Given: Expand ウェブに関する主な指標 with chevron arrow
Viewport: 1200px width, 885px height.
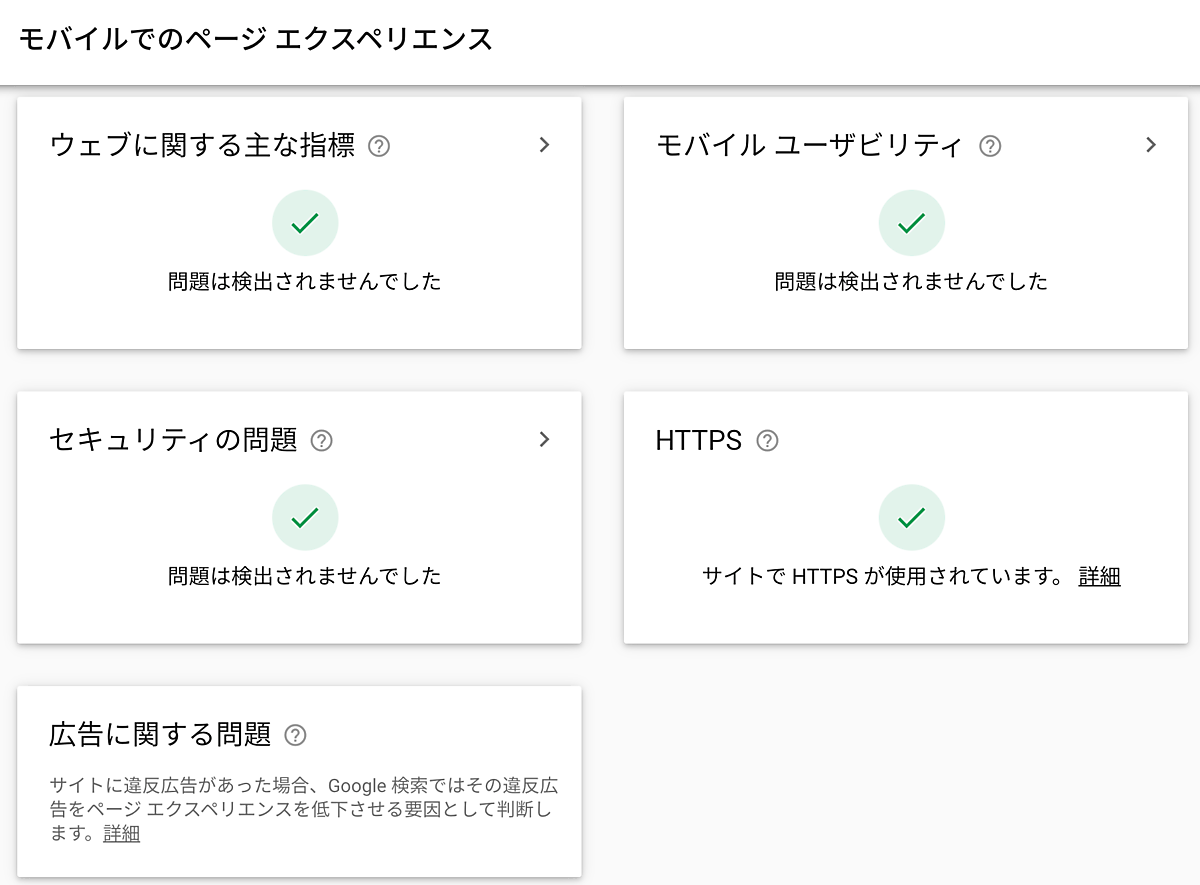Looking at the screenshot, I should coord(544,145).
